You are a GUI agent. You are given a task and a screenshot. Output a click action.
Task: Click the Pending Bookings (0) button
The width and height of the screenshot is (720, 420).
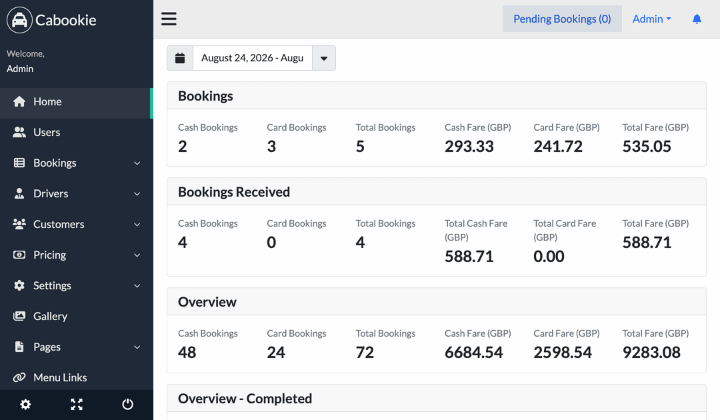pyautogui.click(x=562, y=19)
